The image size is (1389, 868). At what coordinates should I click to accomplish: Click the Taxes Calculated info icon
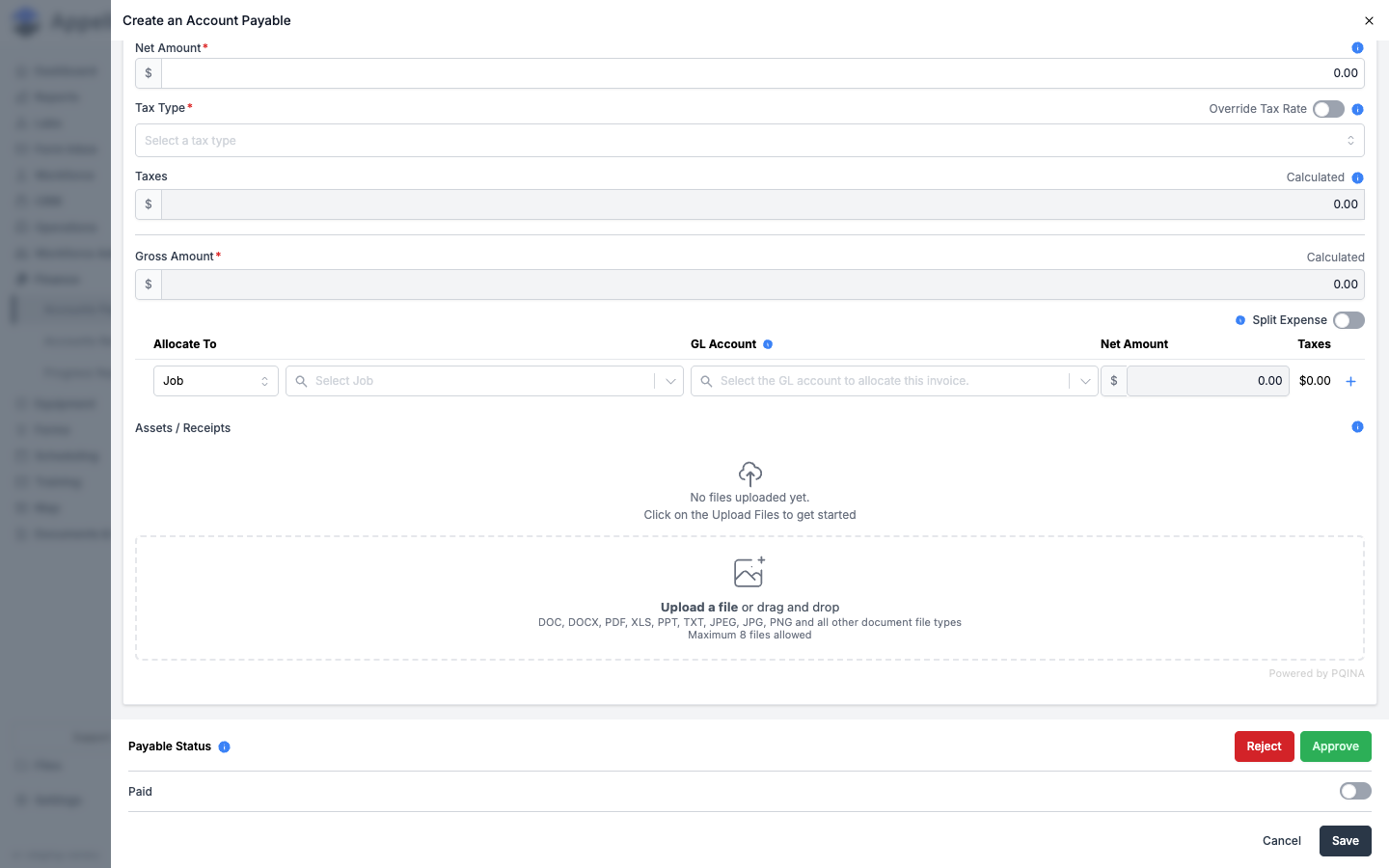coord(1357,178)
